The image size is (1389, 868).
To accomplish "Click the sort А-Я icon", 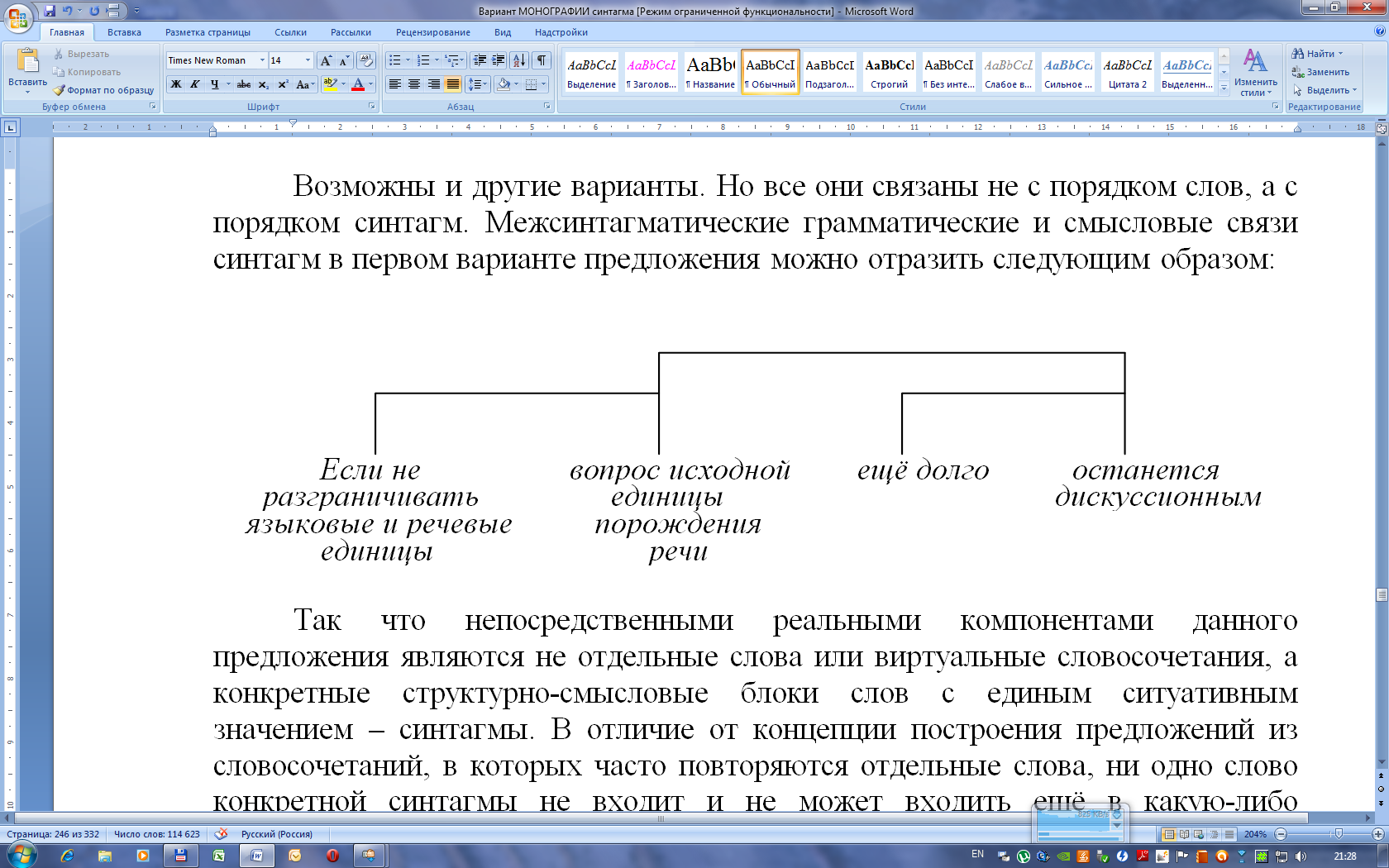I will pos(519,60).
